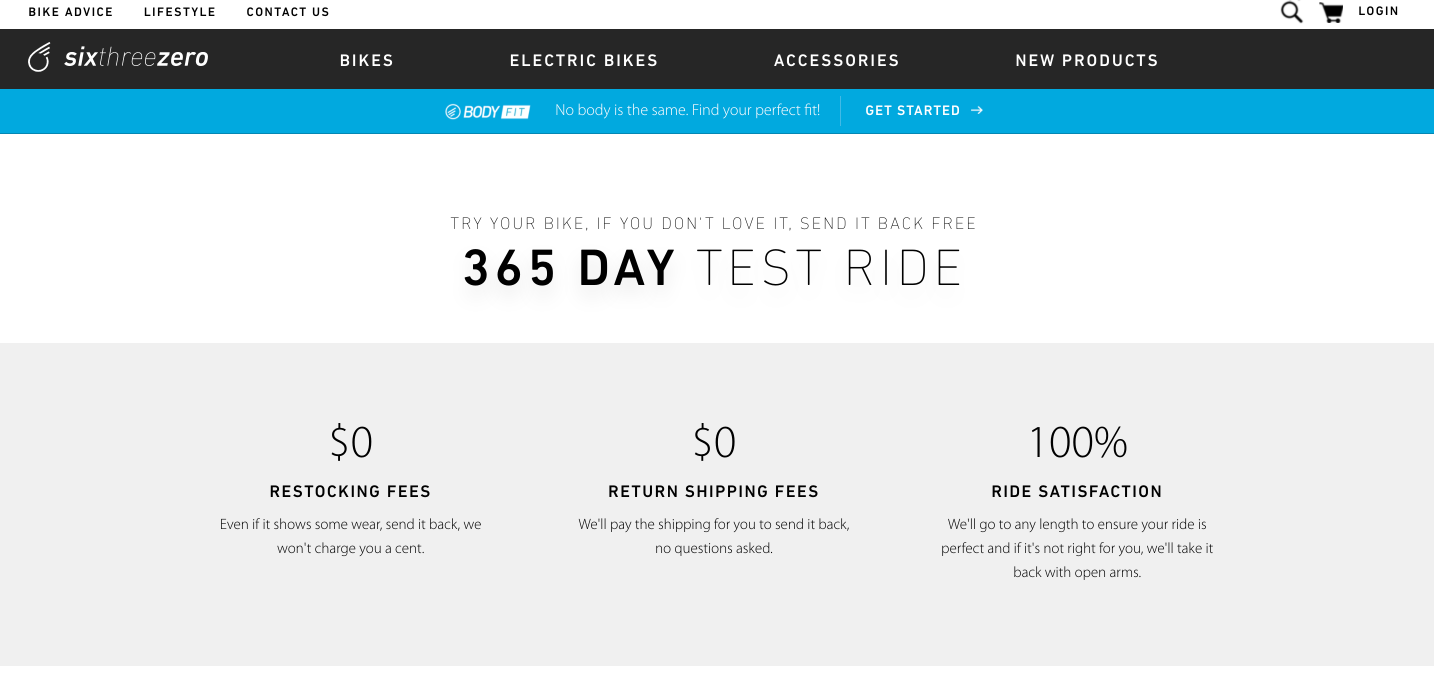Open the Contact Us link
1434x697 pixels.
pos(288,12)
